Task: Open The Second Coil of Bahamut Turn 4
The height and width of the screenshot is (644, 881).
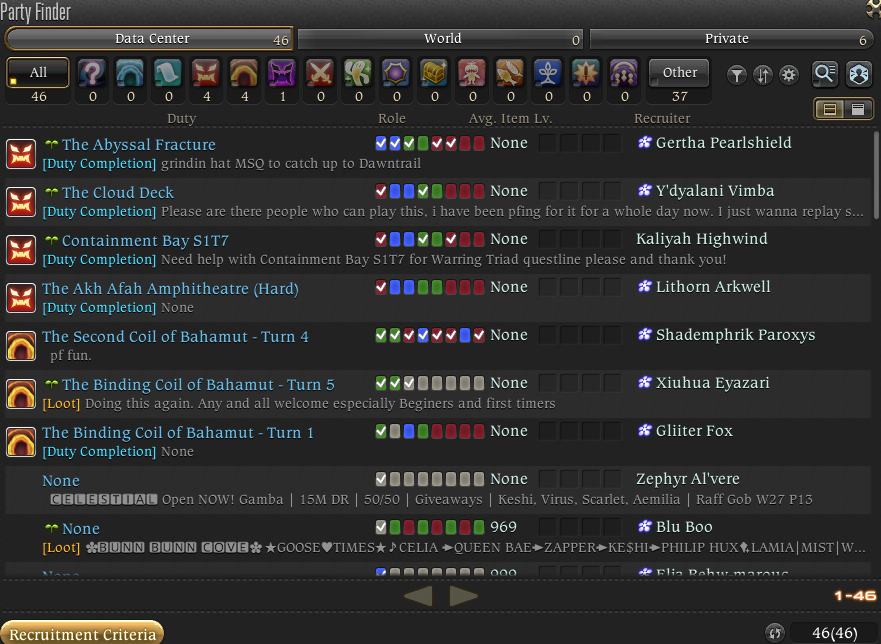Action: (438, 346)
